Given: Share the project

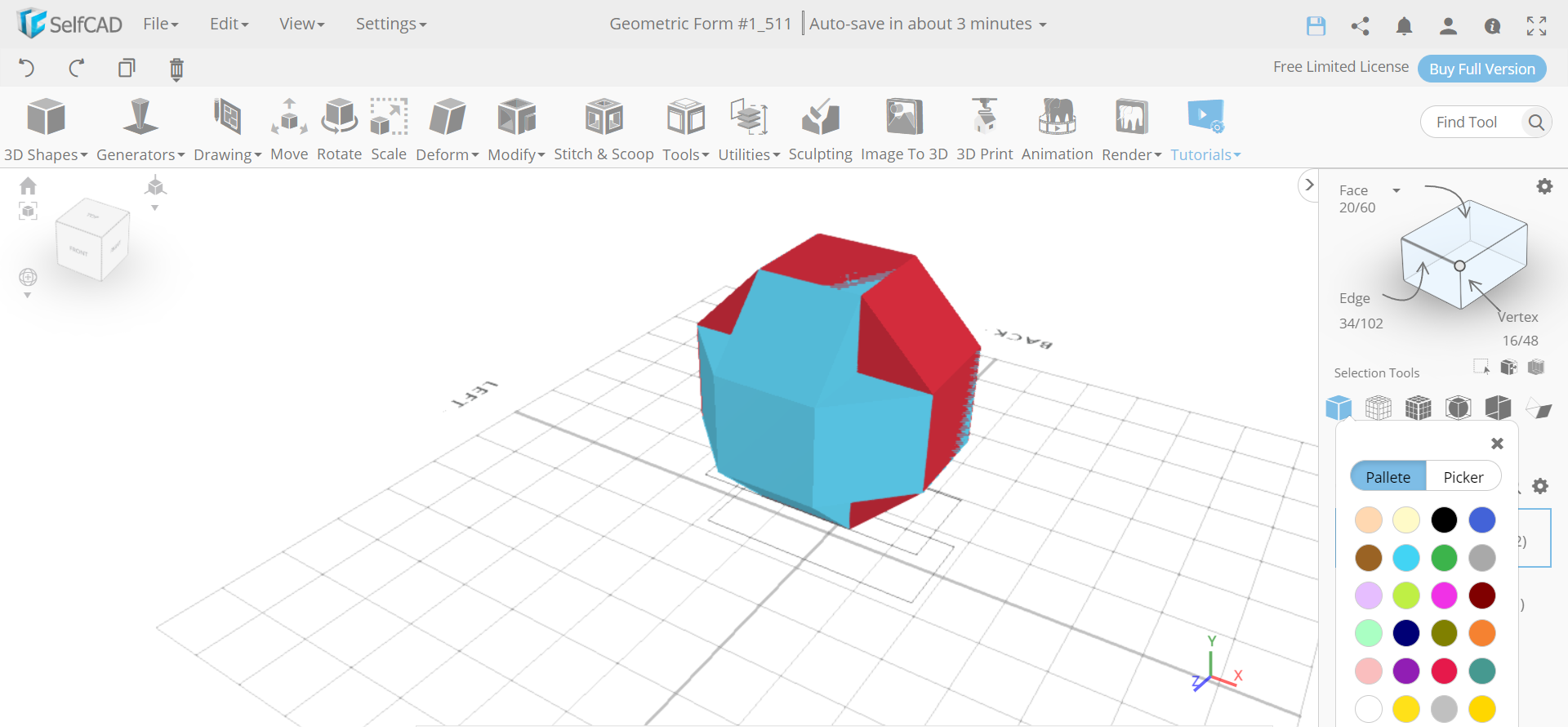Looking at the screenshot, I should [x=1360, y=26].
